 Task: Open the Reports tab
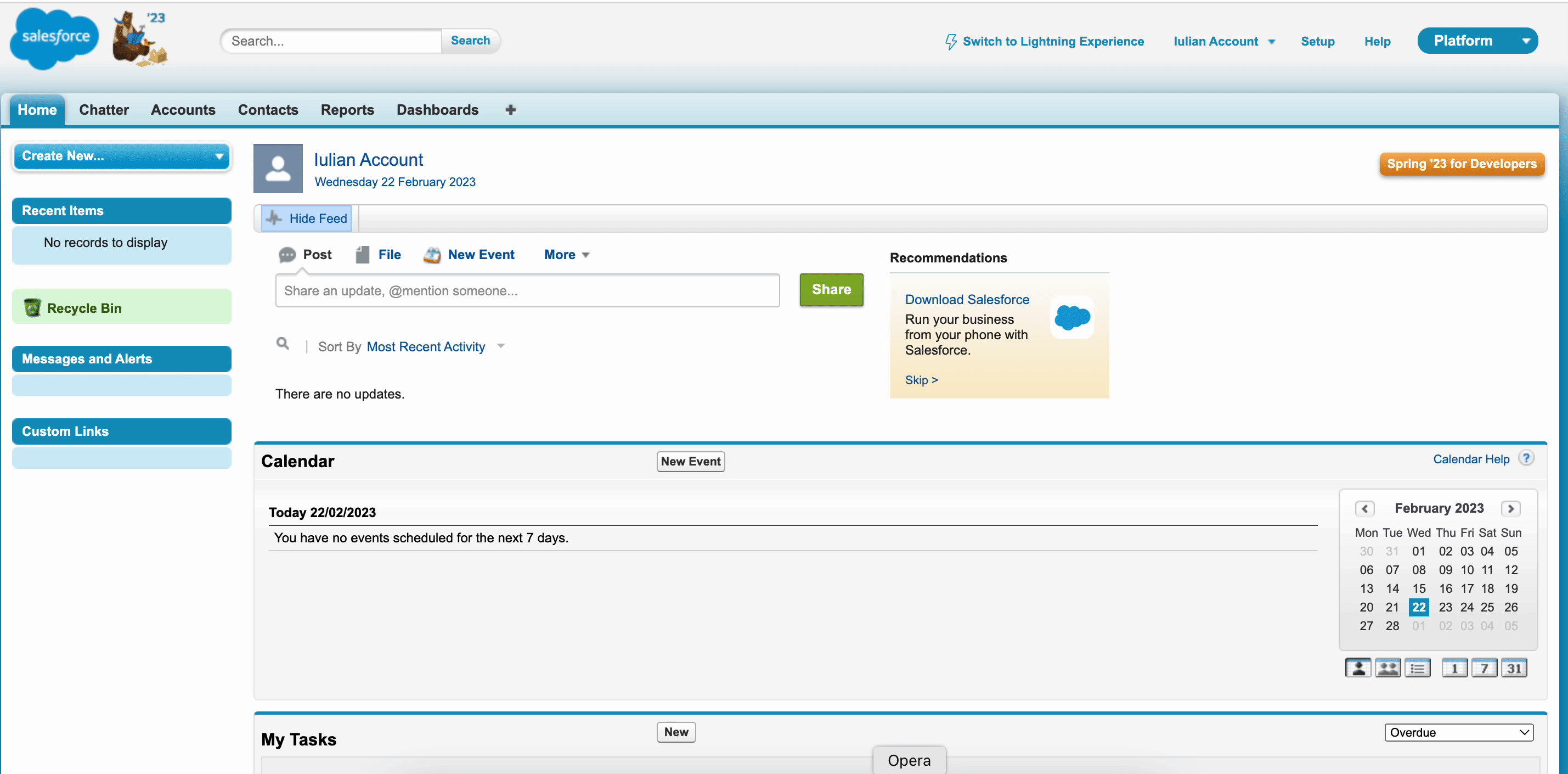click(x=347, y=110)
